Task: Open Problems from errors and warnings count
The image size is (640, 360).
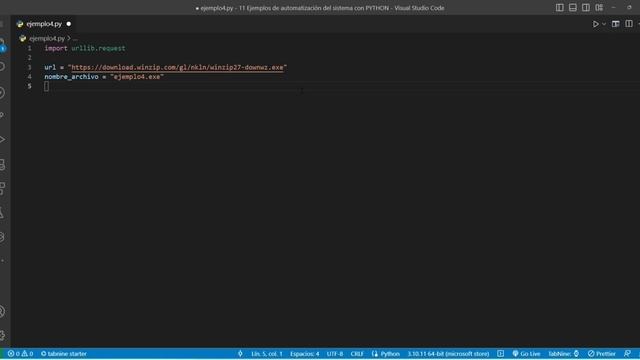Action: (x=20, y=354)
